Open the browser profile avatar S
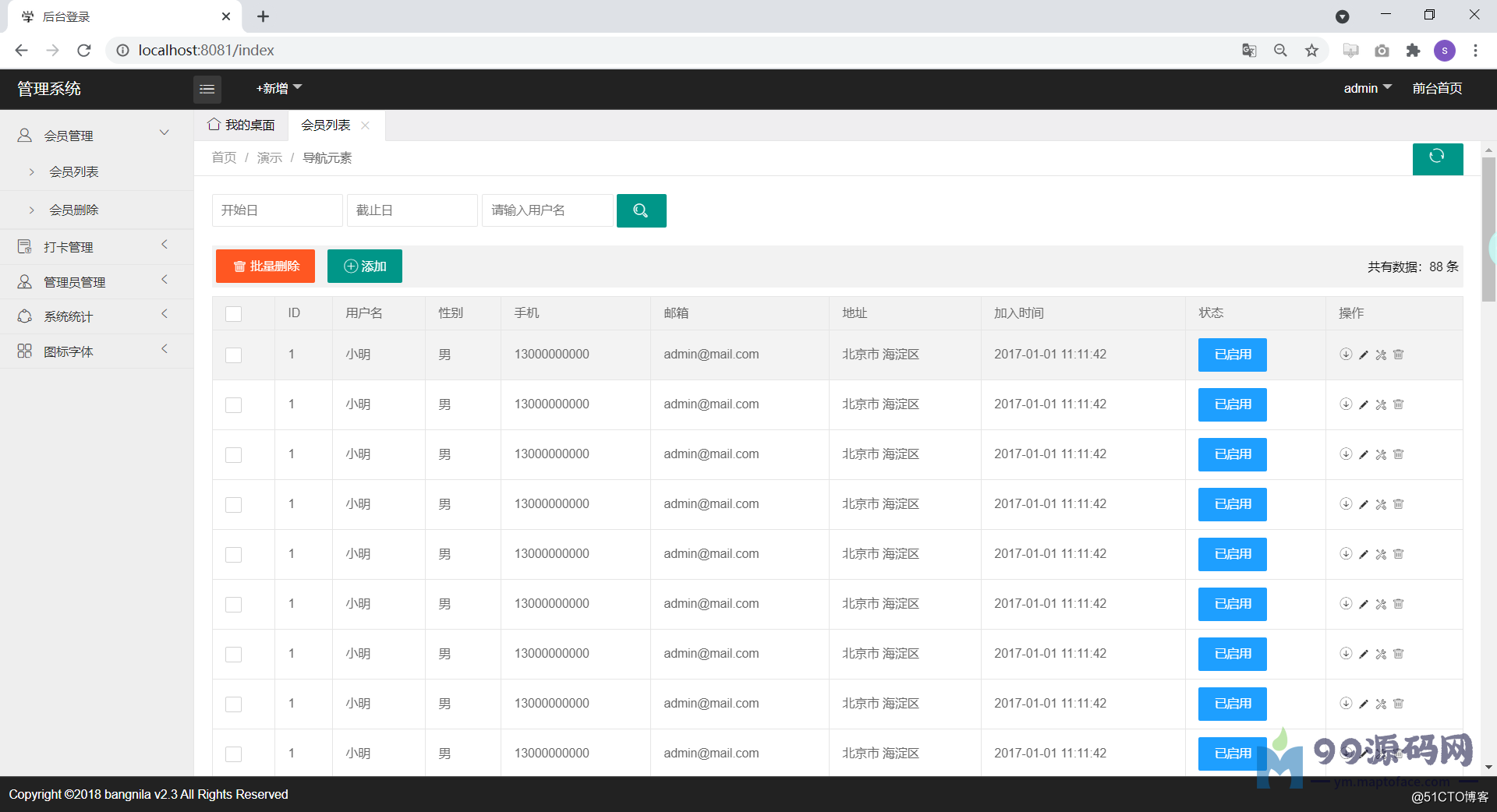 [1445, 51]
